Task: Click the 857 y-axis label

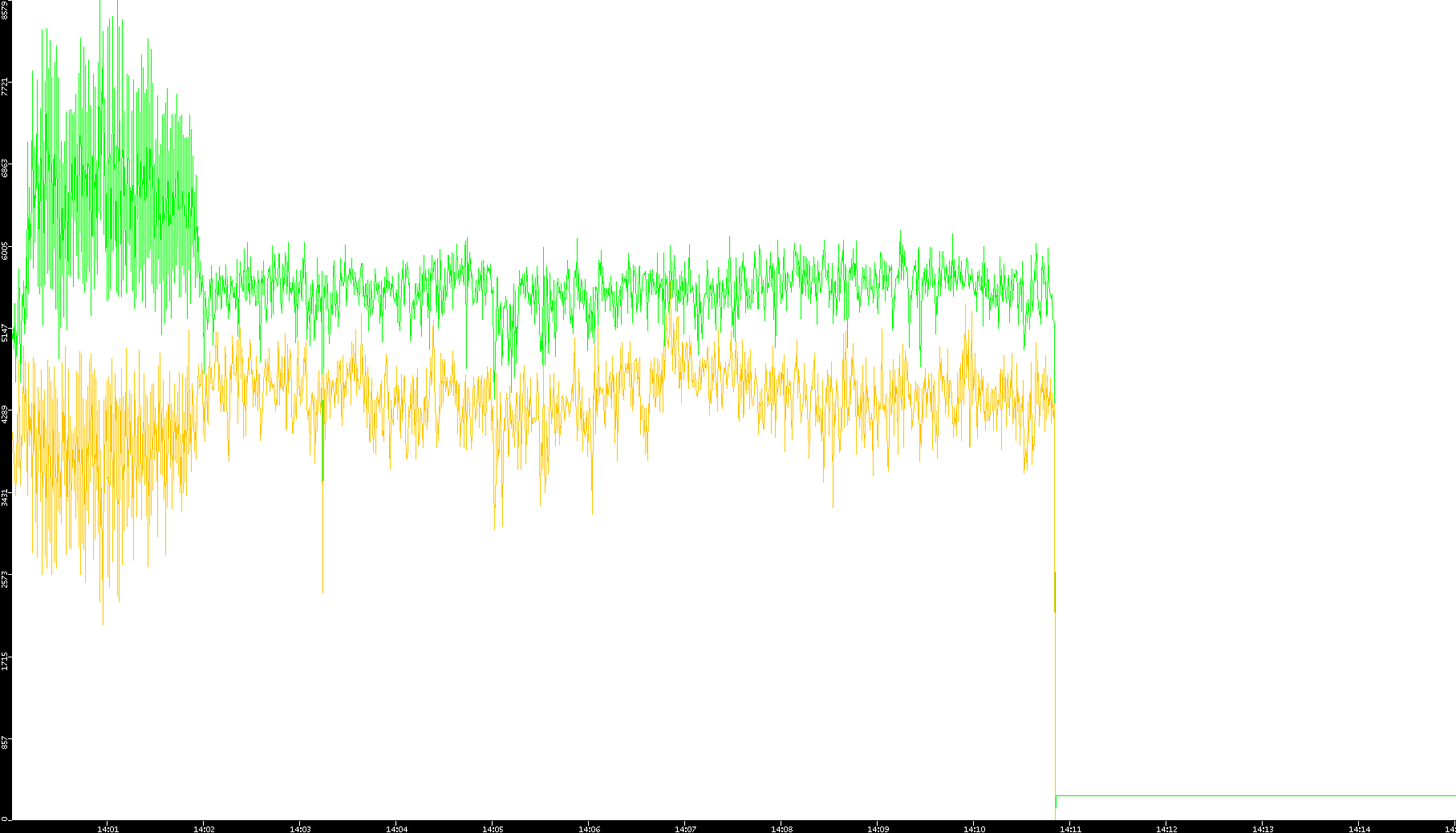Action: [x=6, y=744]
